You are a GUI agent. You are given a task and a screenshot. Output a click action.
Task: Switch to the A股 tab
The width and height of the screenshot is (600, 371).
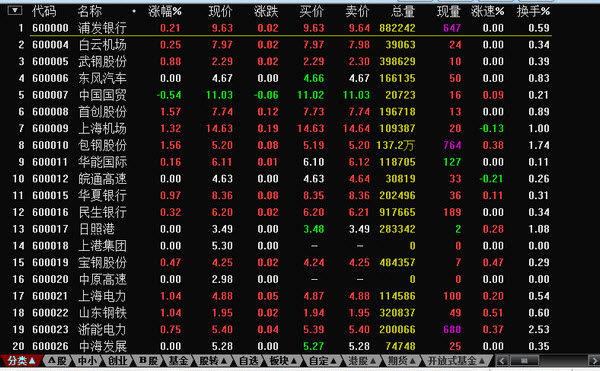(x=57, y=360)
